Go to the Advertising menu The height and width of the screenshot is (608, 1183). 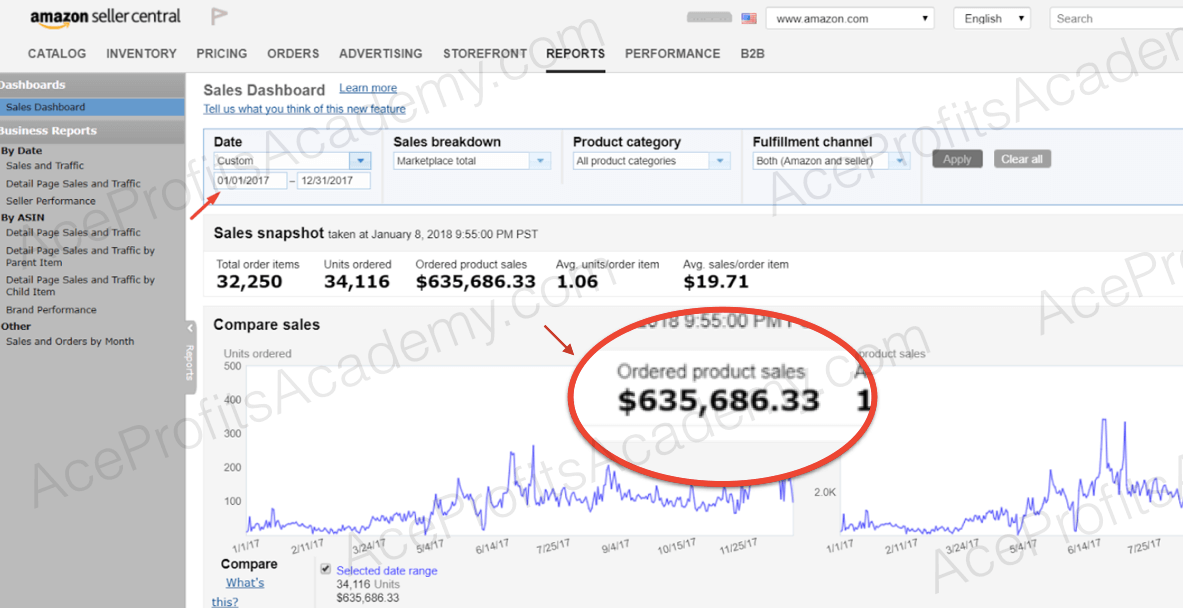380,54
